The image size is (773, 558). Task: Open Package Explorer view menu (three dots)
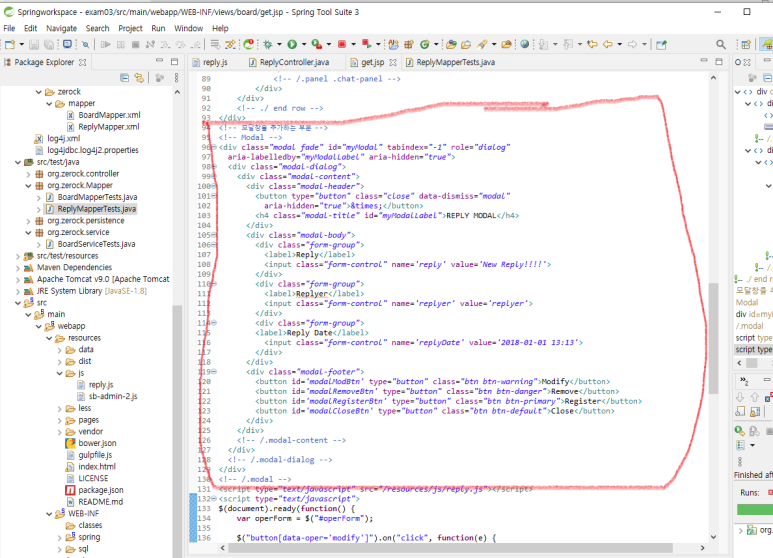click(x=176, y=77)
